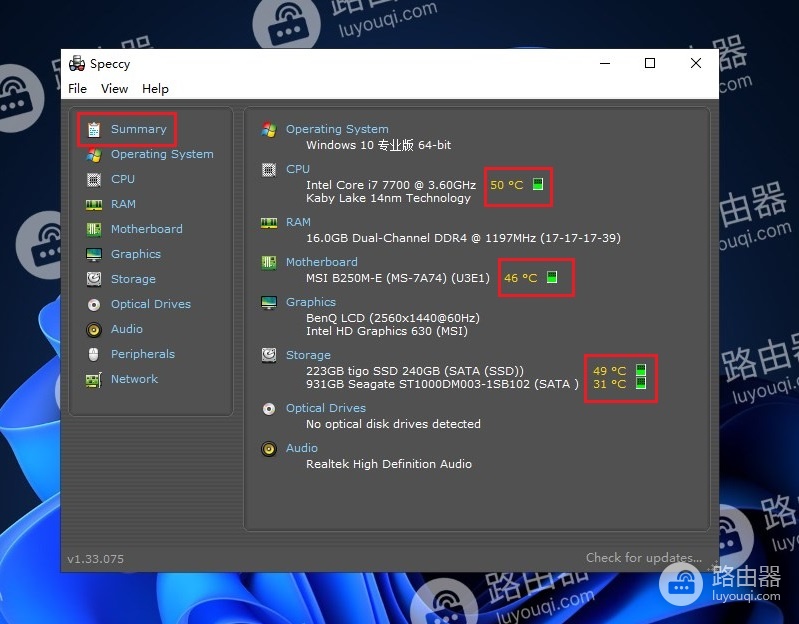
Task: Click the sidebar Optical Drives disc icon
Action: 94,305
